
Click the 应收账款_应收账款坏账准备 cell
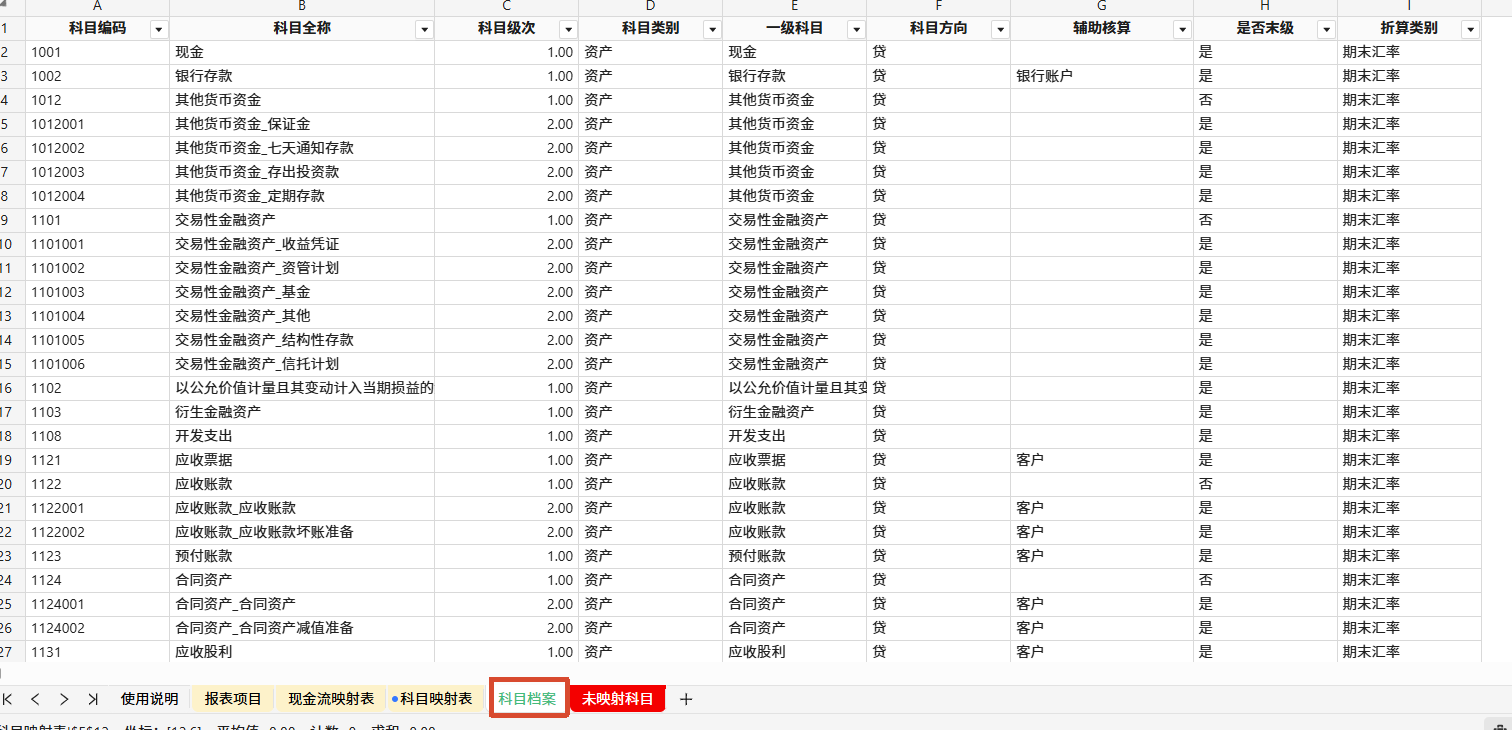pos(302,532)
